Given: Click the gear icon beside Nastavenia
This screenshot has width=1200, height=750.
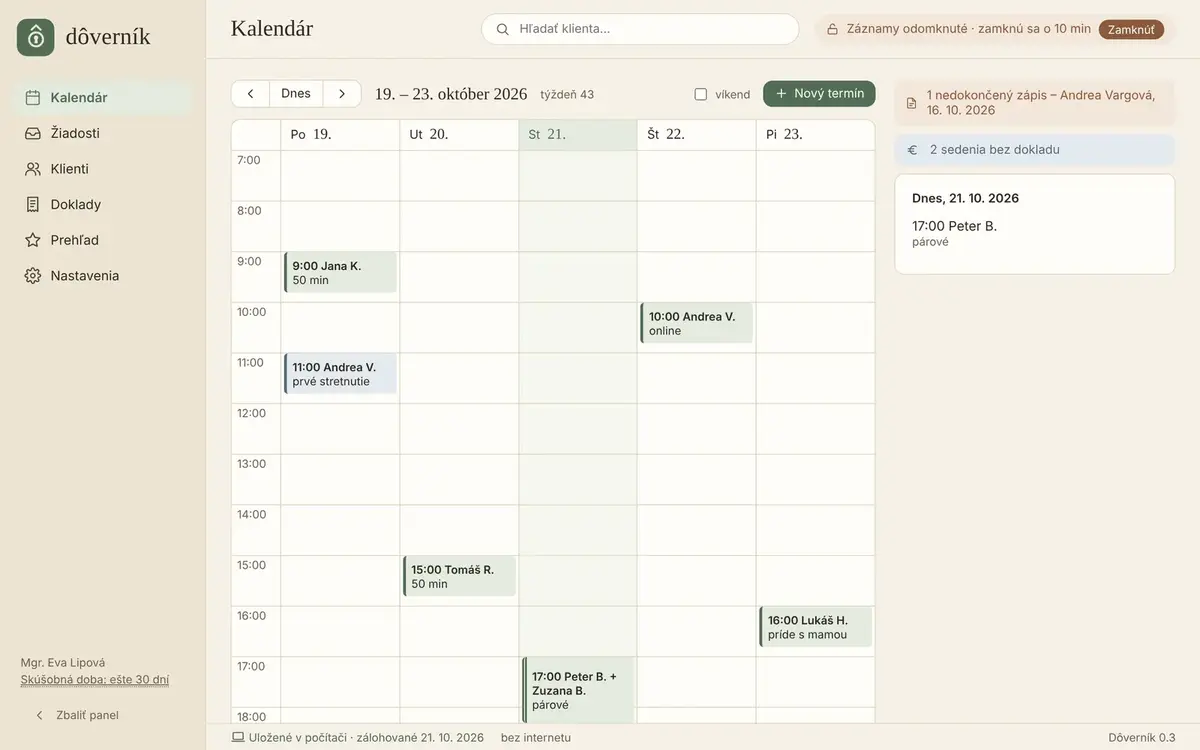Looking at the screenshot, I should tap(33, 276).
